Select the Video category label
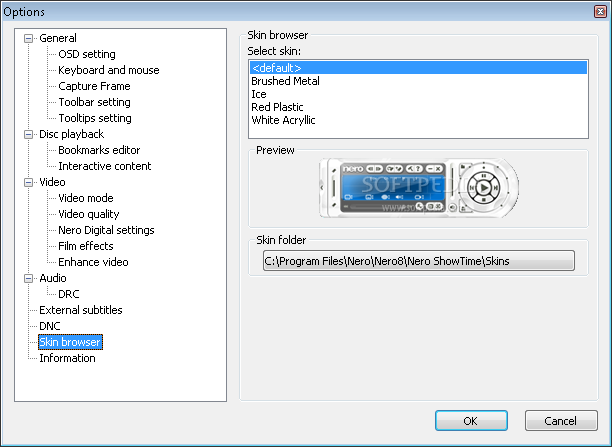The height and width of the screenshot is (447, 612). pyautogui.click(x=52, y=182)
